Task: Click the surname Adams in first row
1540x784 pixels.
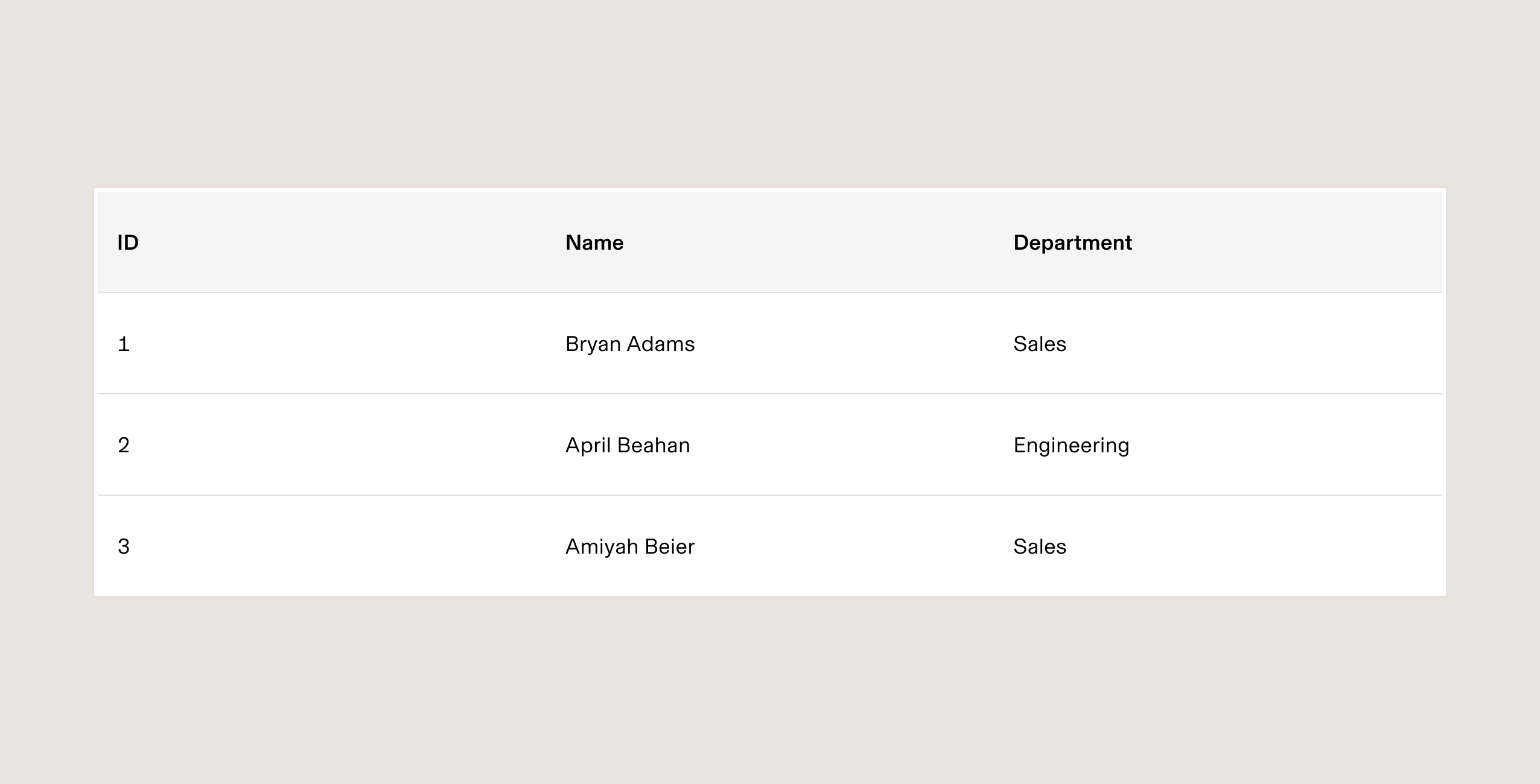Action: coord(661,344)
